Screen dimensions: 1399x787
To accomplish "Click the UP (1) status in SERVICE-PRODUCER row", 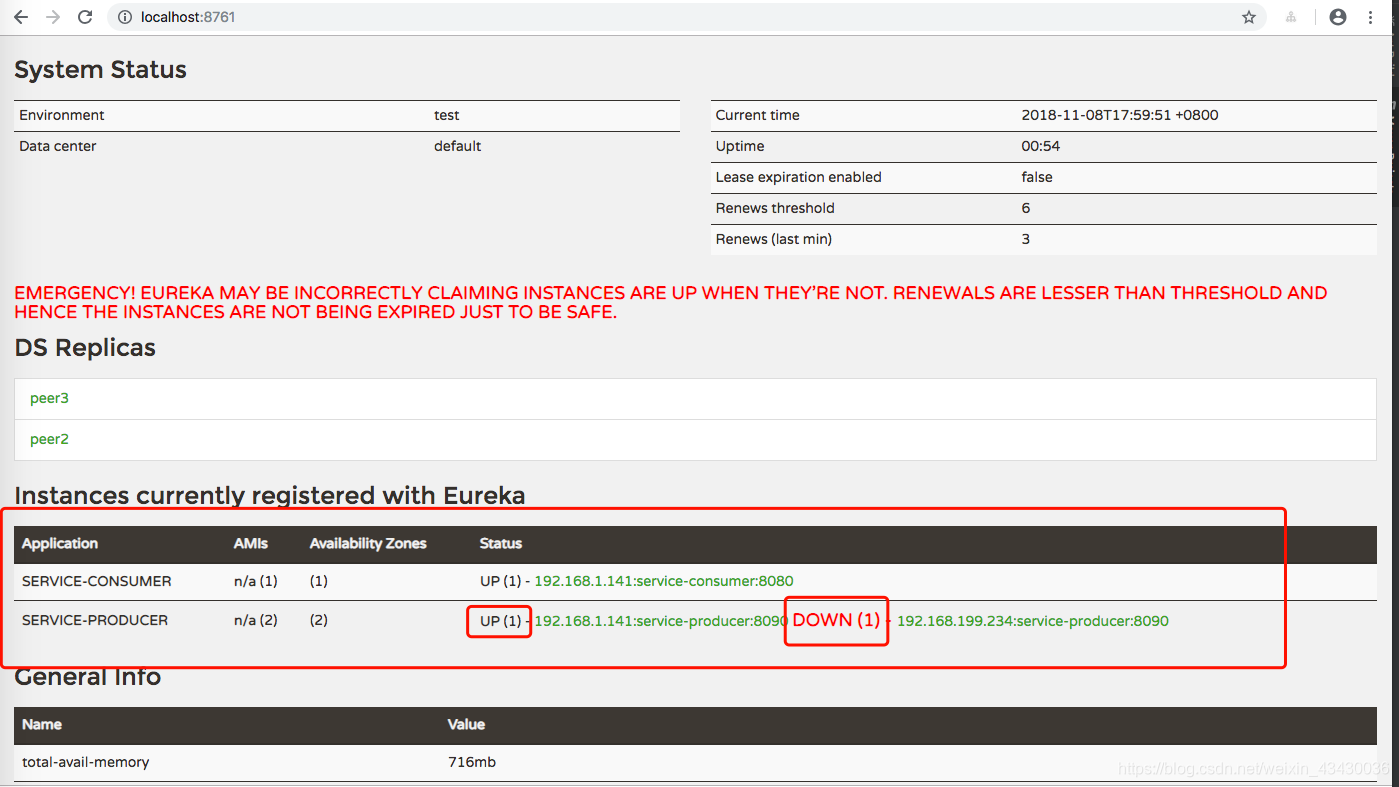I will click(x=501, y=621).
